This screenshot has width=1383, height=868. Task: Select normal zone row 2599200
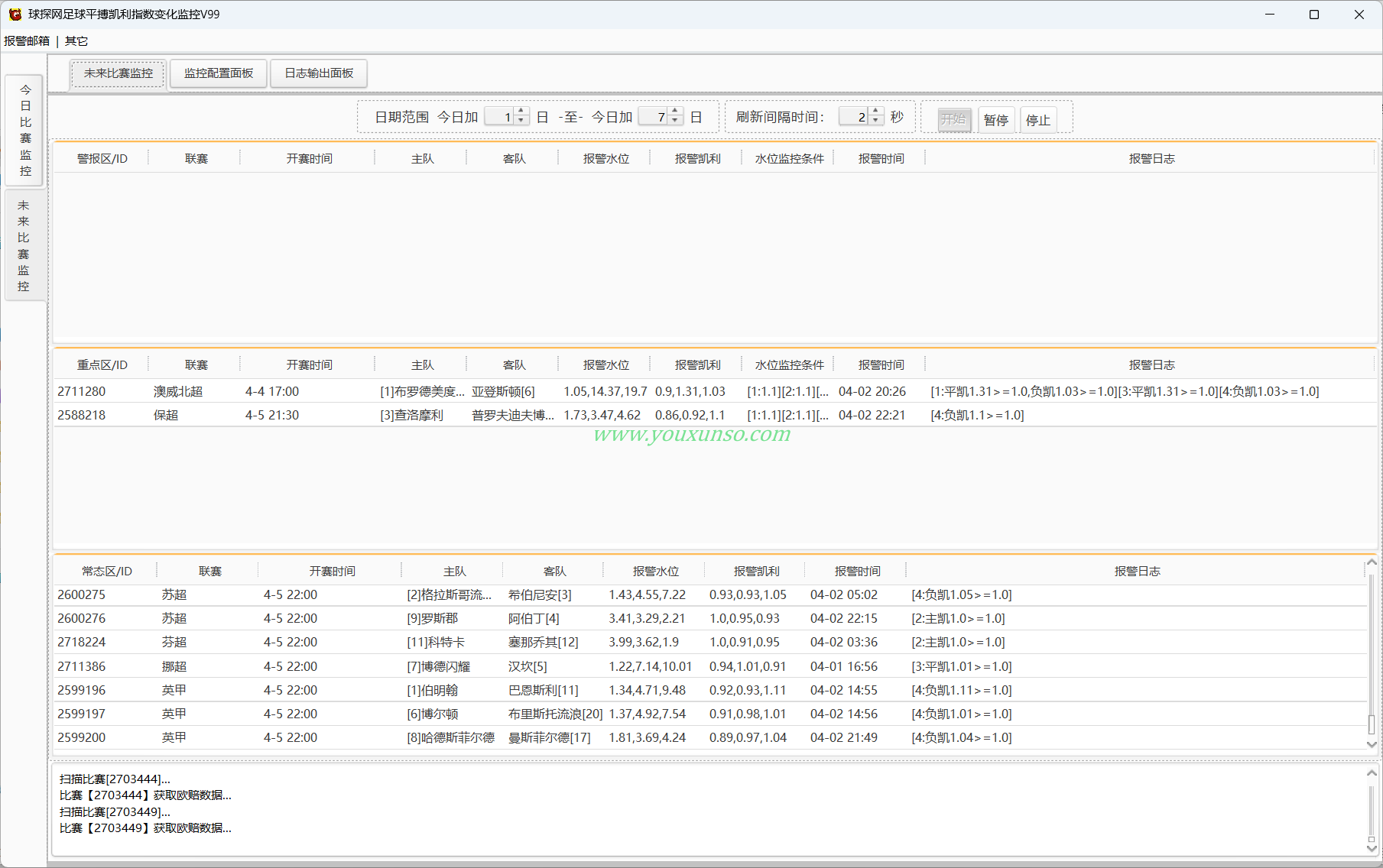(710, 737)
